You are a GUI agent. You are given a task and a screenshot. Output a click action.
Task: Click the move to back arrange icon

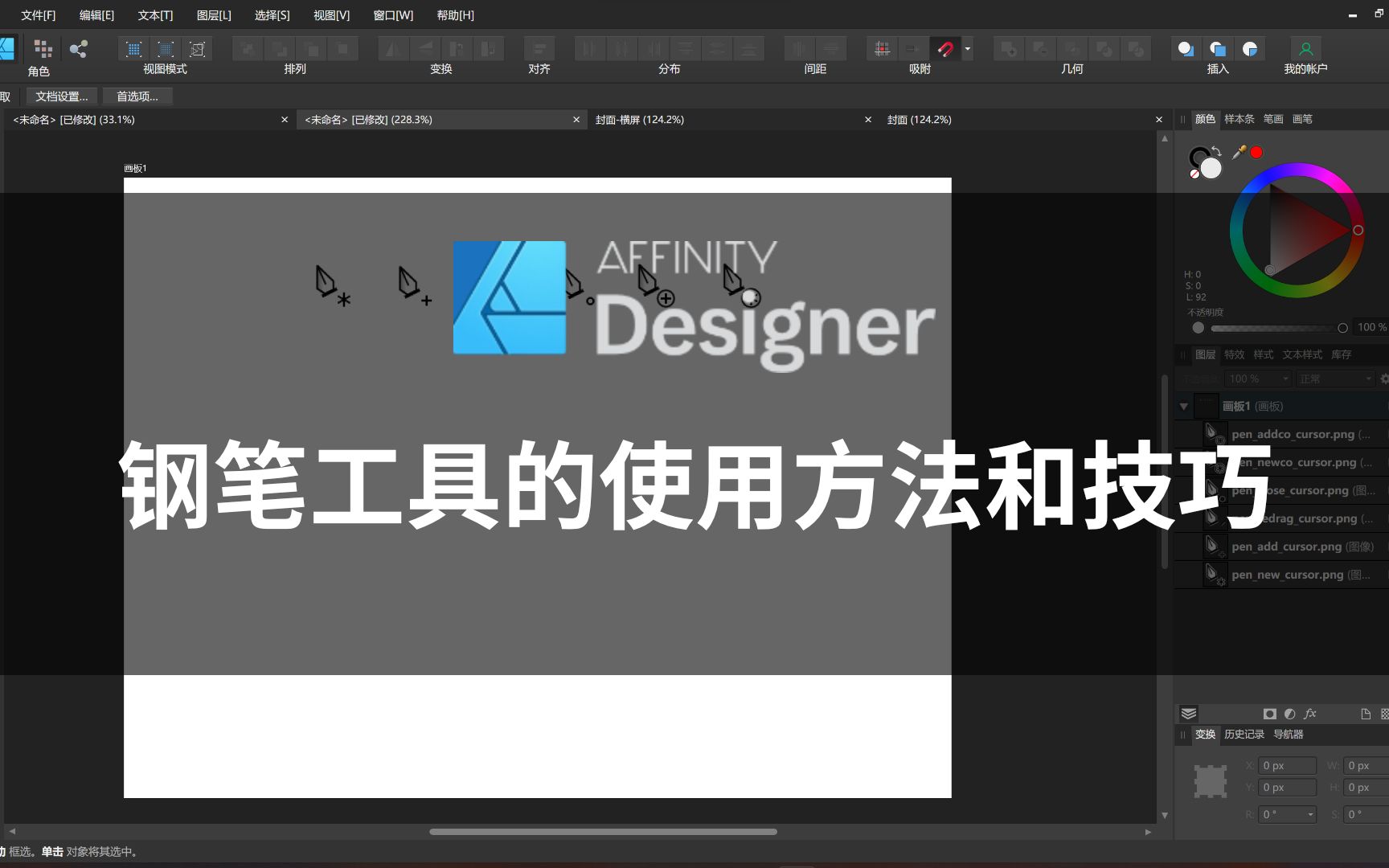click(248, 49)
